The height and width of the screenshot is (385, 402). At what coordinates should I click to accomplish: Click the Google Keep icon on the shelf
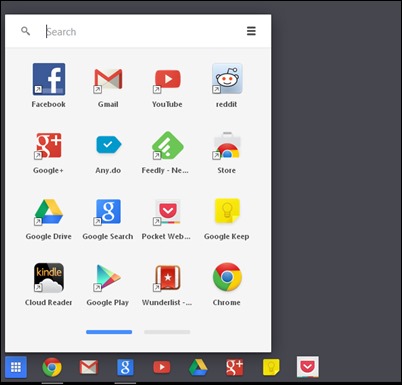[x=271, y=367]
